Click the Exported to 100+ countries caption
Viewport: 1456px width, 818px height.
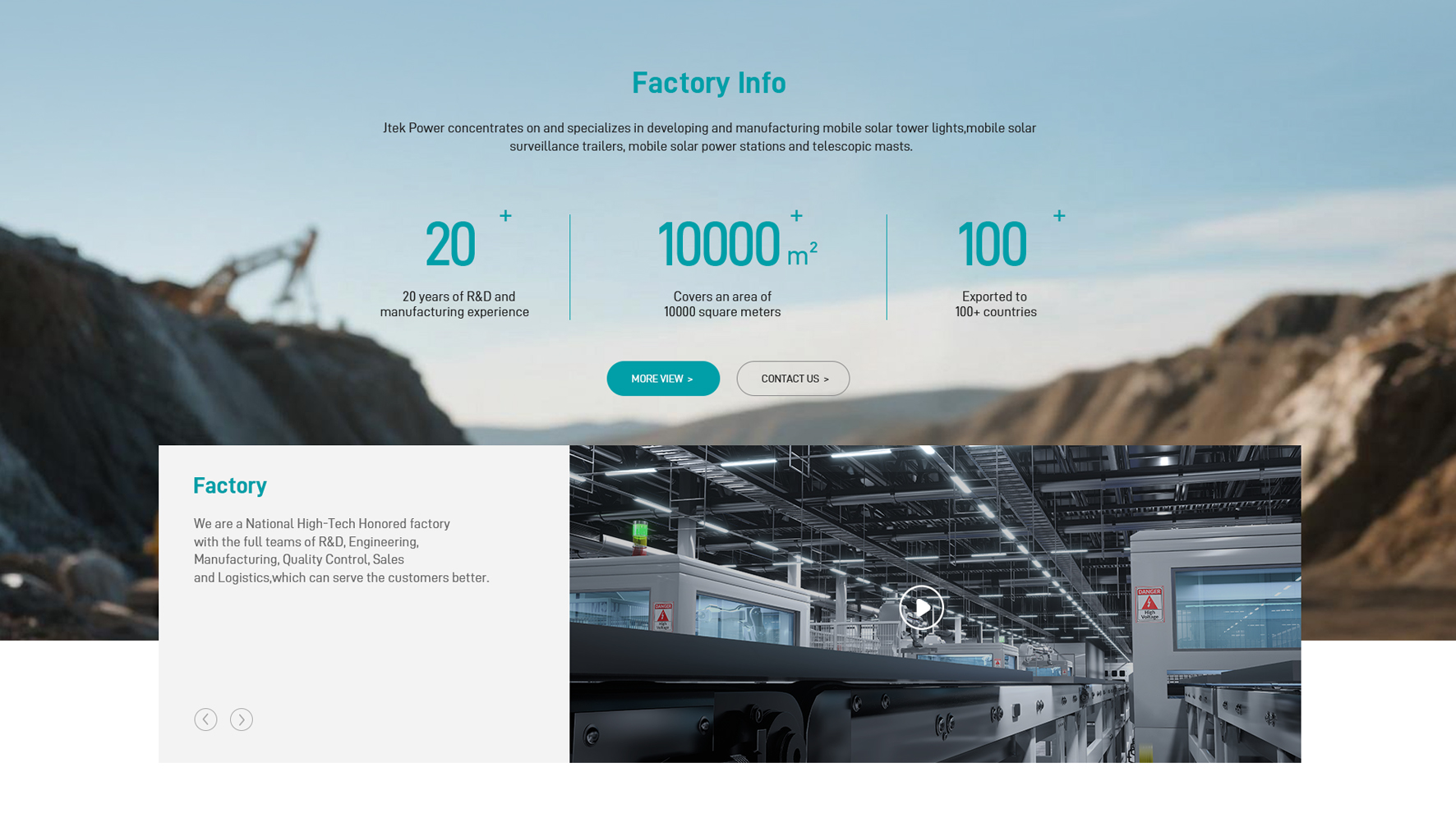coord(995,305)
